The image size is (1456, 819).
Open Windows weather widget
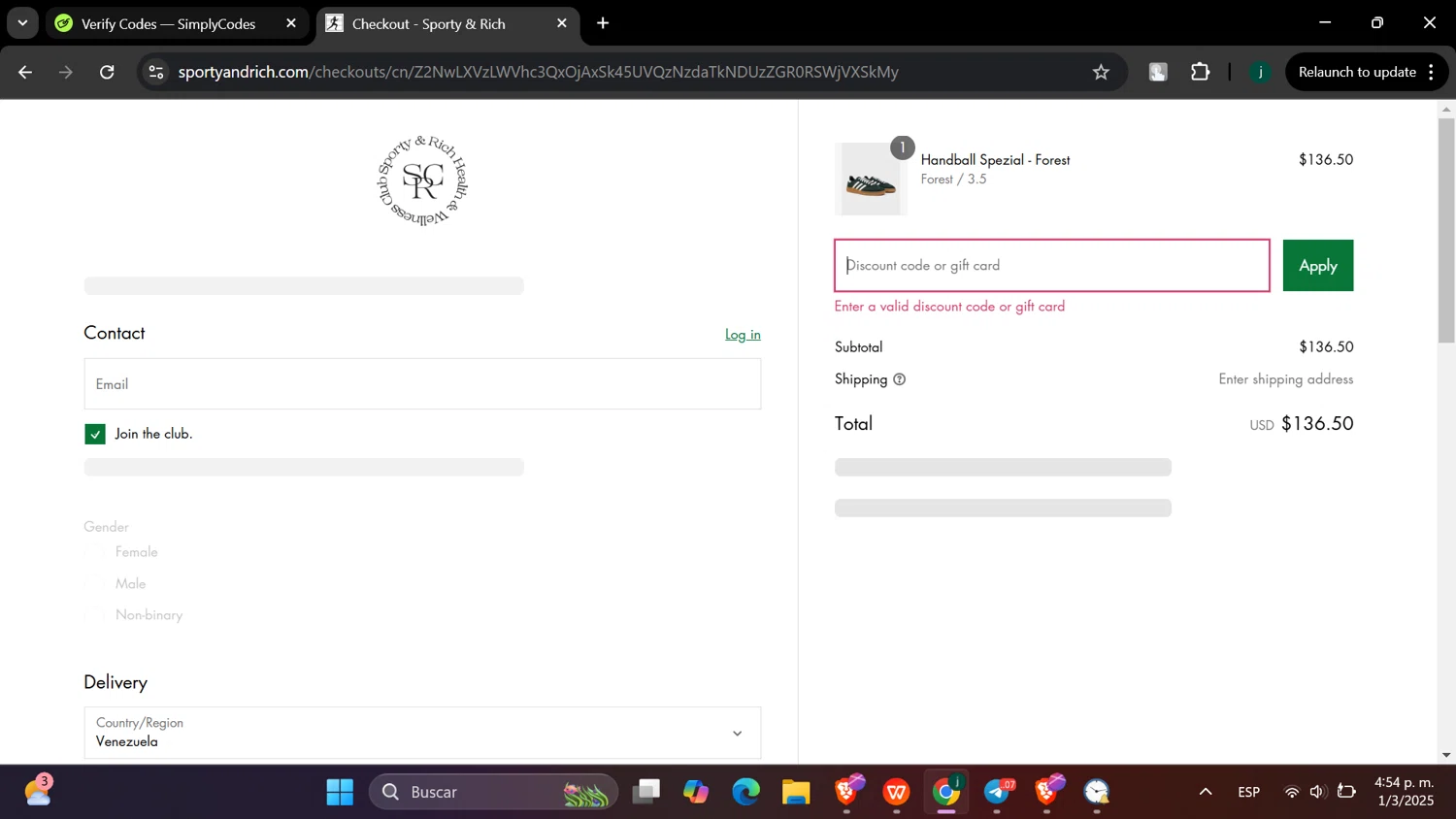click(38, 791)
